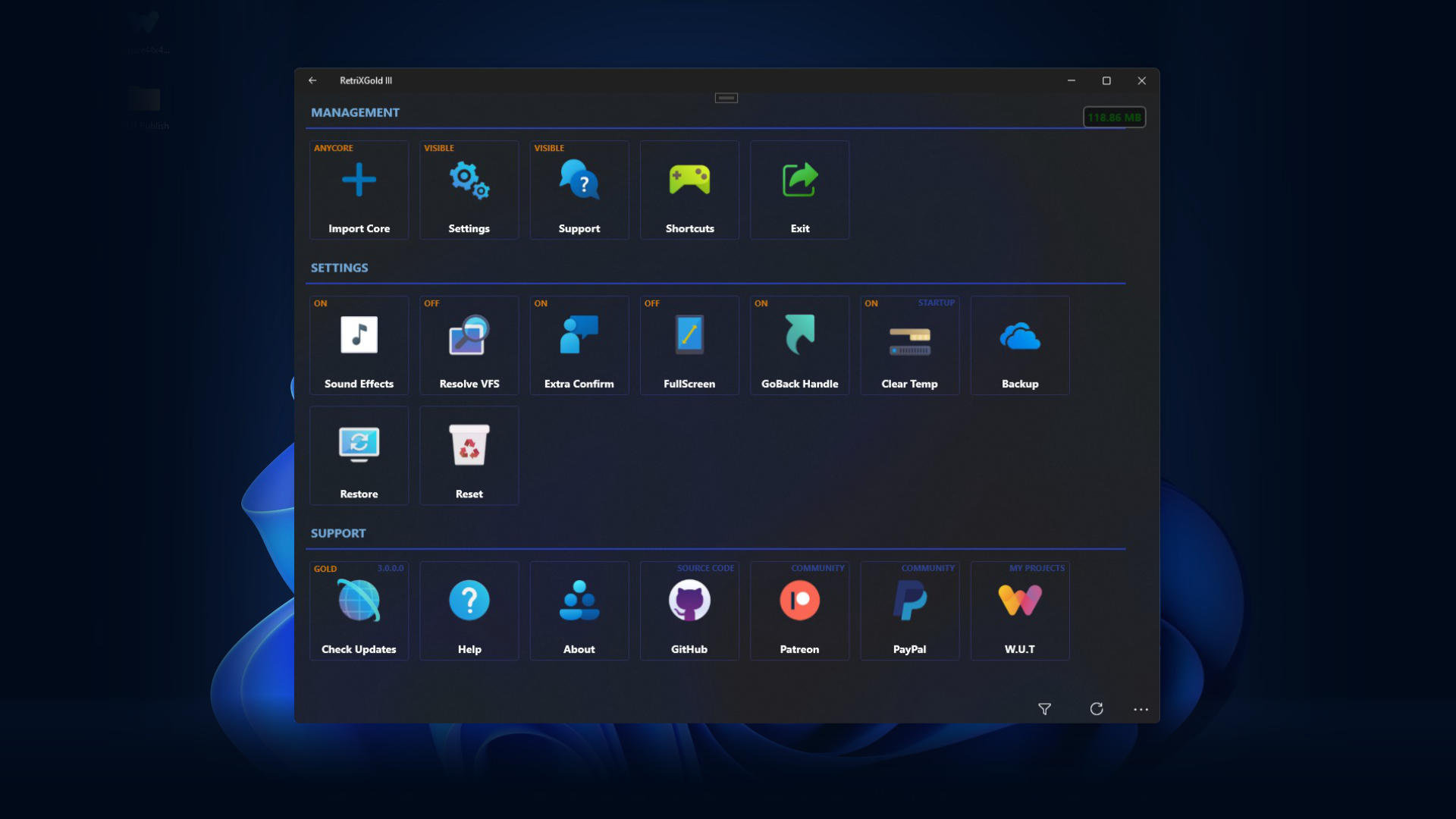Open the three-dots more options menu
Screen dimensions: 1456x819
pos(1141,709)
